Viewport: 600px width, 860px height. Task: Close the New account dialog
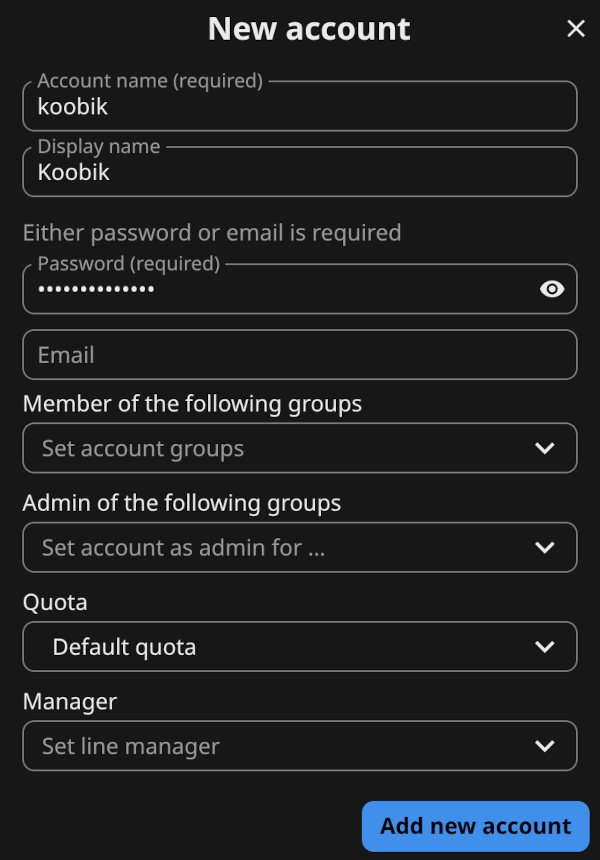click(576, 29)
